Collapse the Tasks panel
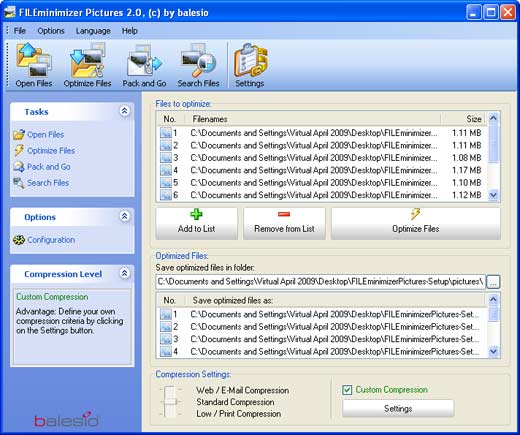This screenshot has width=520, height=435. coord(124,111)
